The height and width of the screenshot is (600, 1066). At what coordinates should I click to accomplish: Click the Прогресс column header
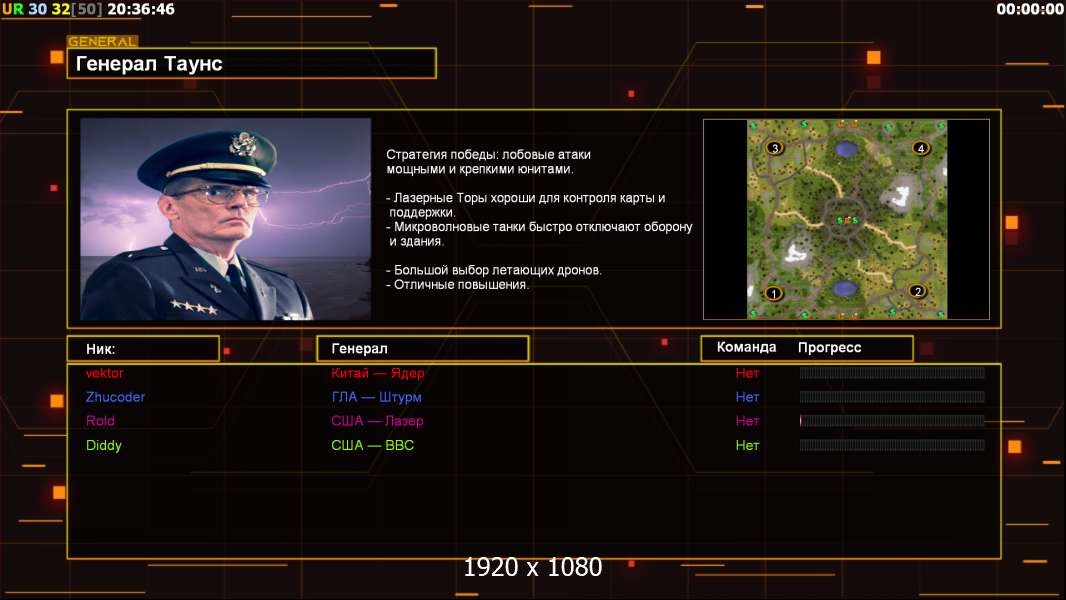pyautogui.click(x=829, y=347)
